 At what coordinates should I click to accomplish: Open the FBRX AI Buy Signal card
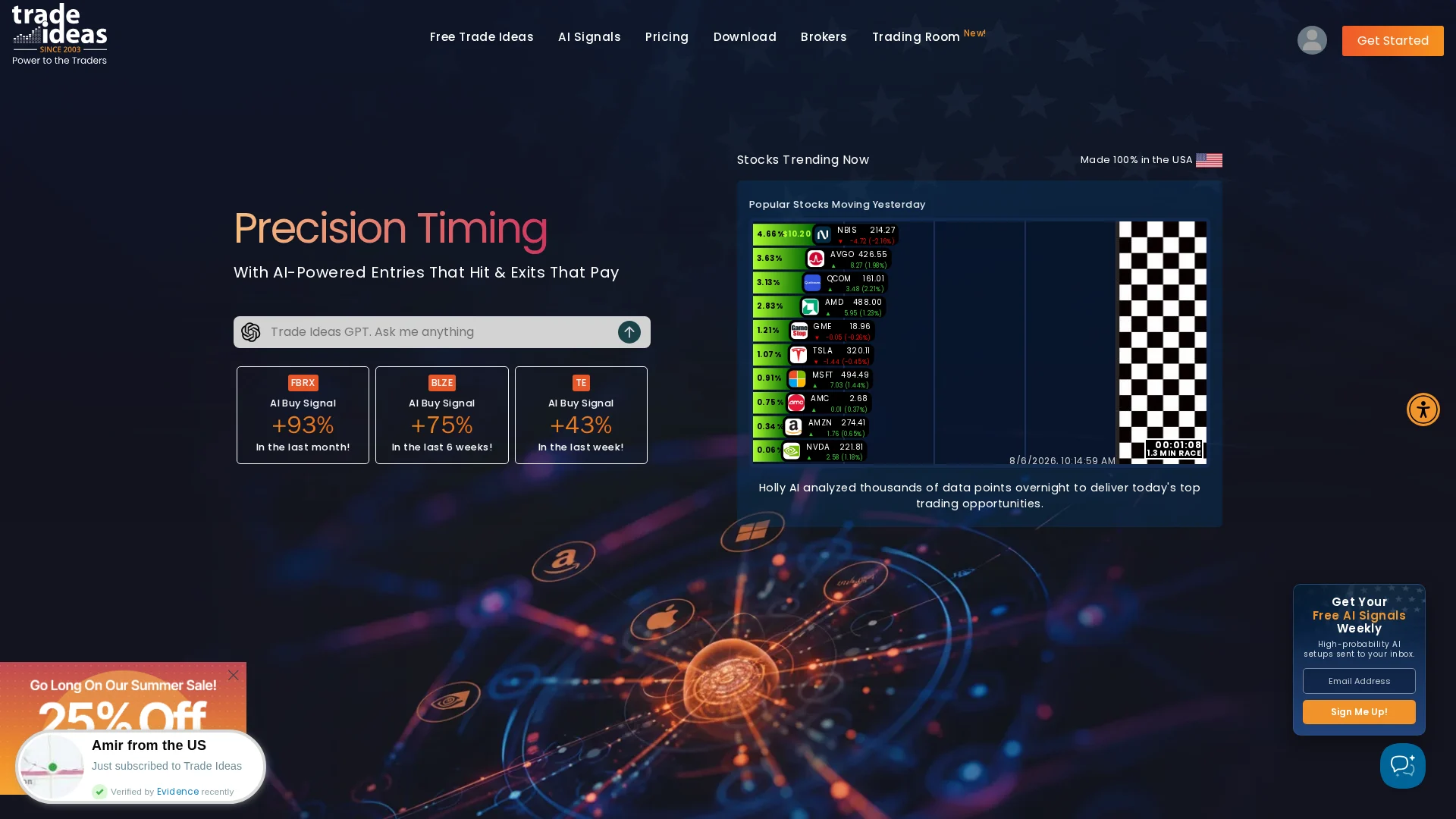(303, 415)
